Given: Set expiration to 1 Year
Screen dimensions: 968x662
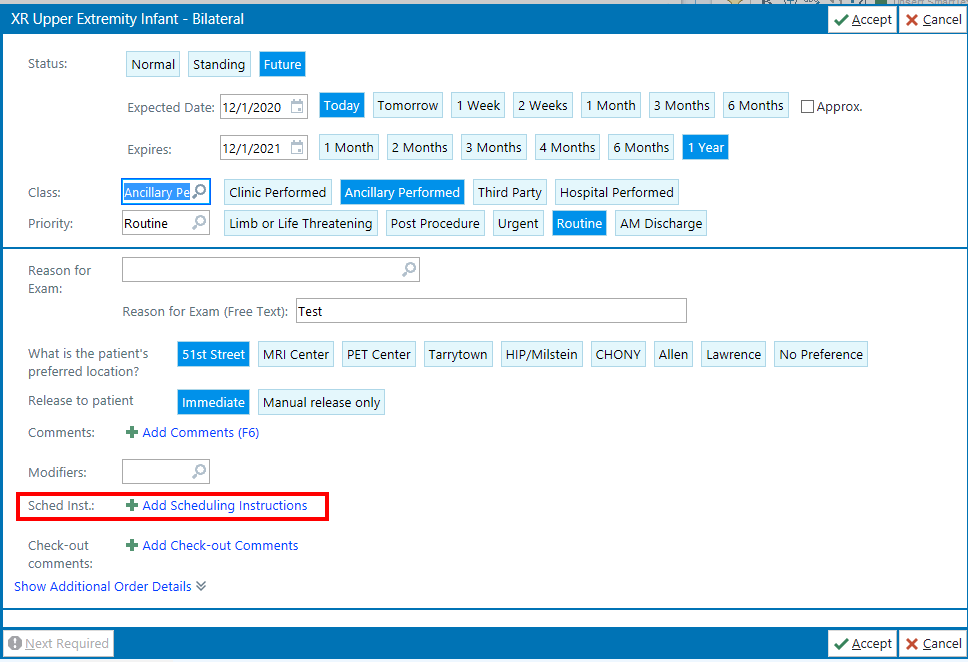Looking at the screenshot, I should [x=706, y=148].
